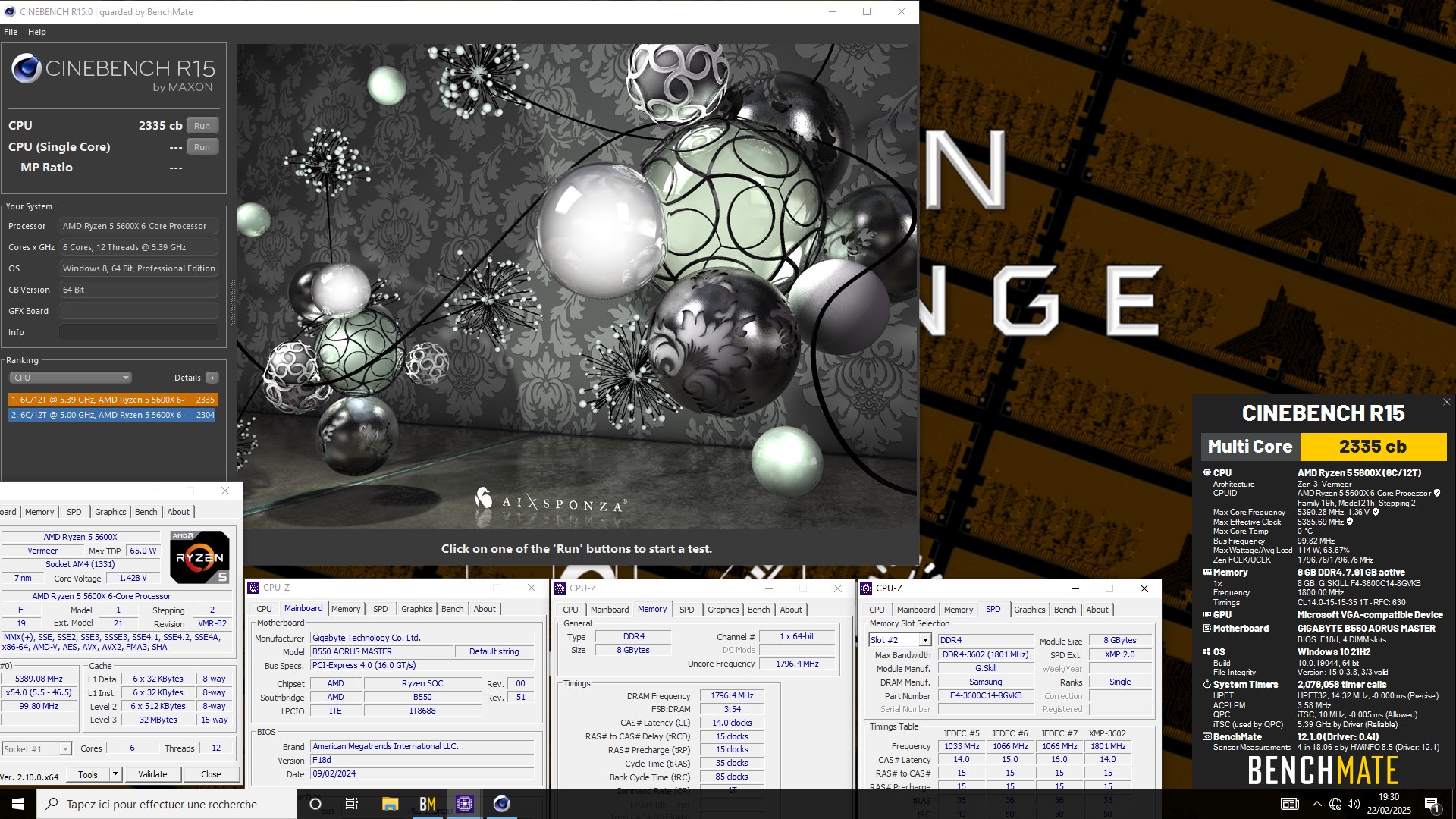Activate the Cinebench taskbar icon
The width and height of the screenshot is (1456, 819).
[x=502, y=804]
